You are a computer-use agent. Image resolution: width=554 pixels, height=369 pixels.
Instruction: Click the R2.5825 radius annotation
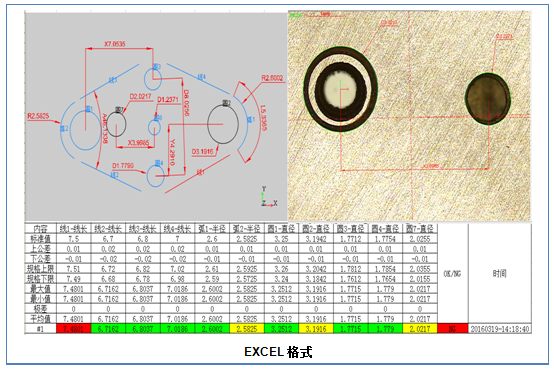click(x=38, y=116)
